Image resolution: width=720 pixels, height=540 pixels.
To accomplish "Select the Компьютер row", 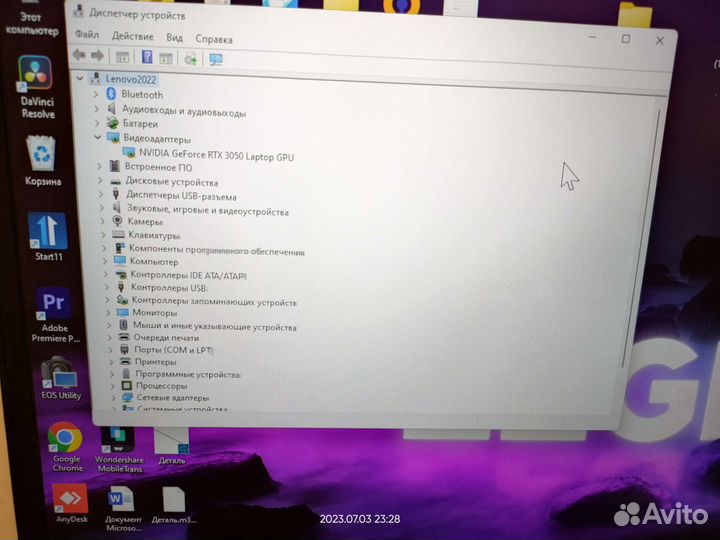I will [x=154, y=262].
